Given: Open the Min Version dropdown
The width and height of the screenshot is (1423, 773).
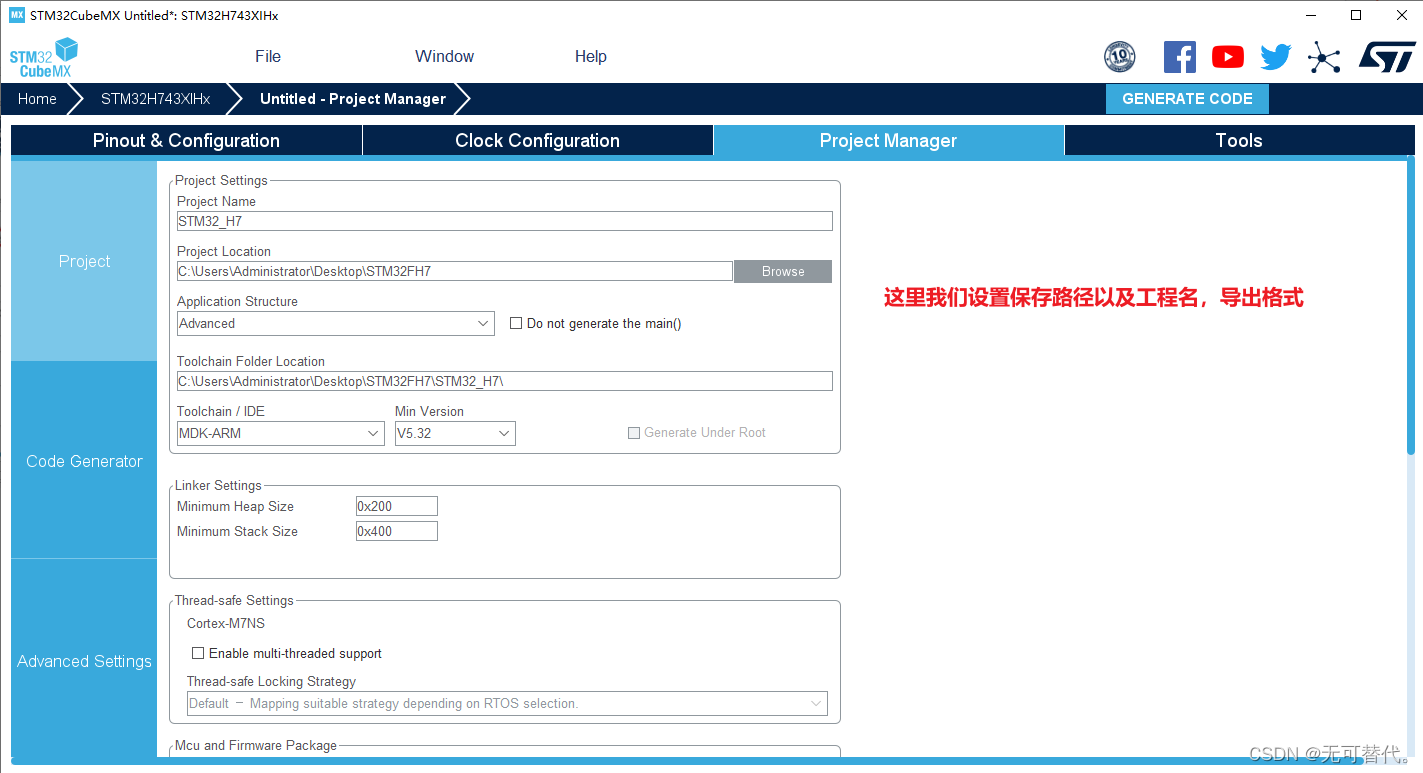Looking at the screenshot, I should tap(455, 433).
